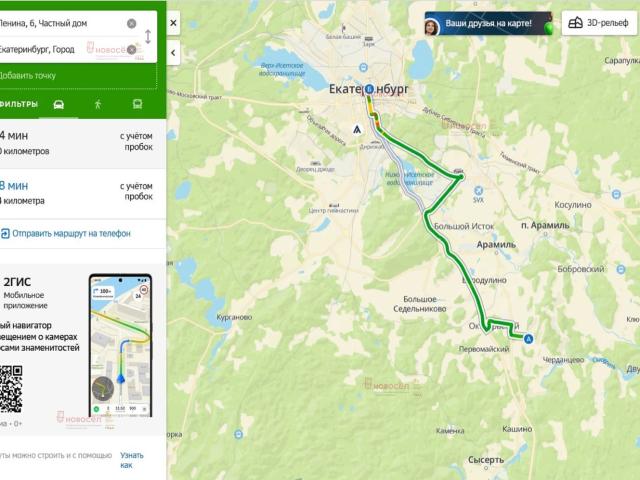Toggle the 3D-рельеф map view
This screenshot has width=640, height=480.
click(598, 23)
